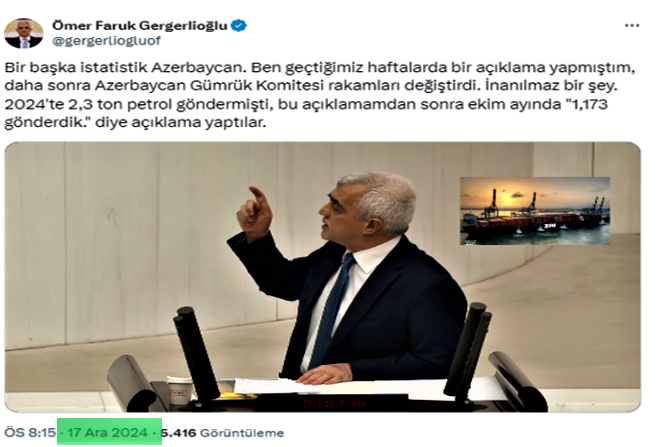The image size is (661, 447).
Task: Open the parliament speech media
Action: (x=322, y=277)
